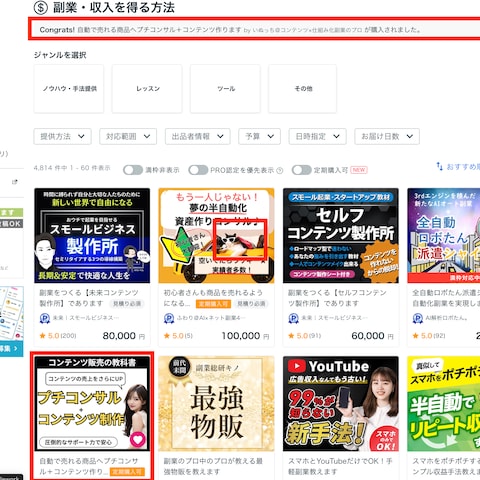Click 見積り必須 badge on 未来コンテンツ製作所 card
Viewport: 480px width, 480px height.
click(127, 304)
